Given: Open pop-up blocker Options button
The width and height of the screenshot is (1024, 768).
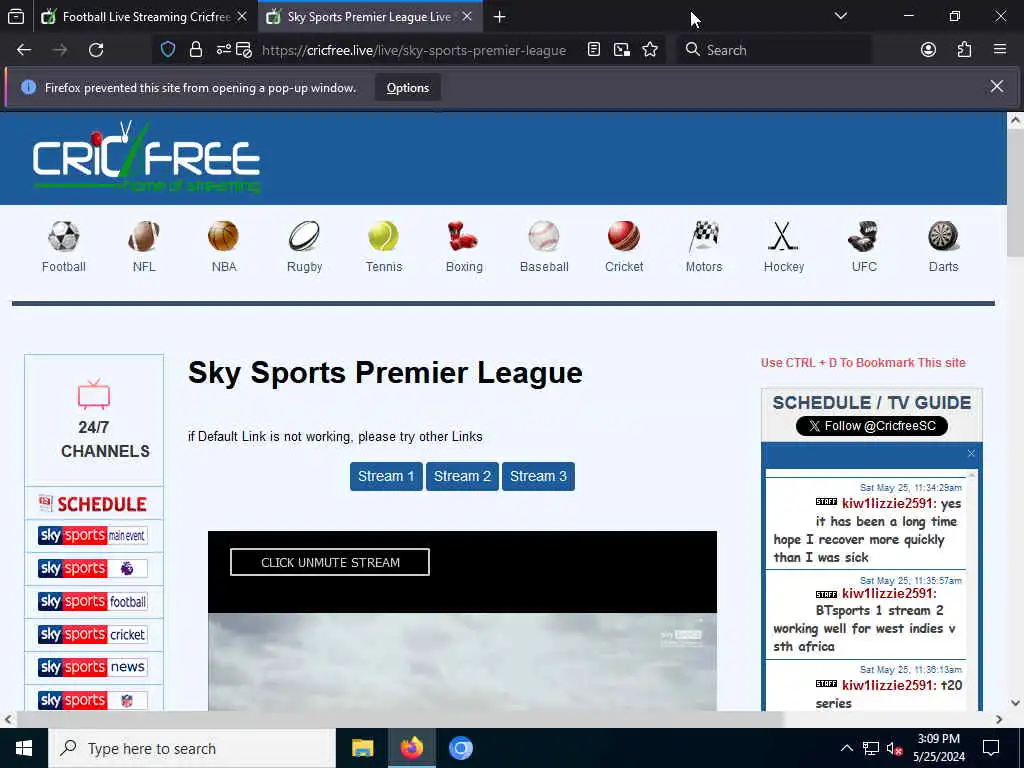Looking at the screenshot, I should (x=408, y=88).
